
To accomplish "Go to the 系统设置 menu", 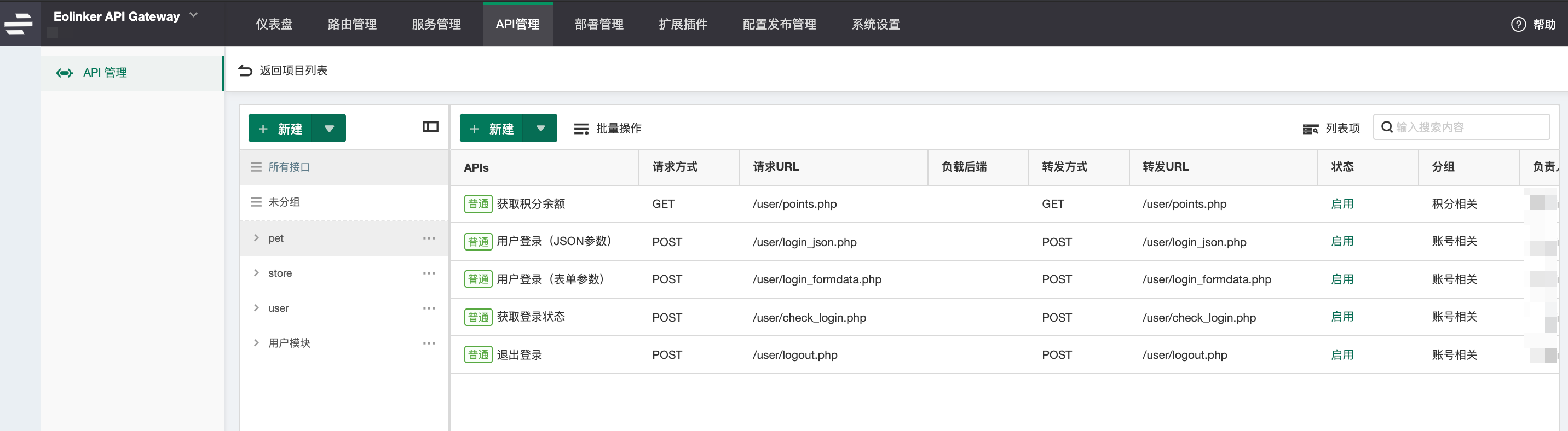I will 875,24.
